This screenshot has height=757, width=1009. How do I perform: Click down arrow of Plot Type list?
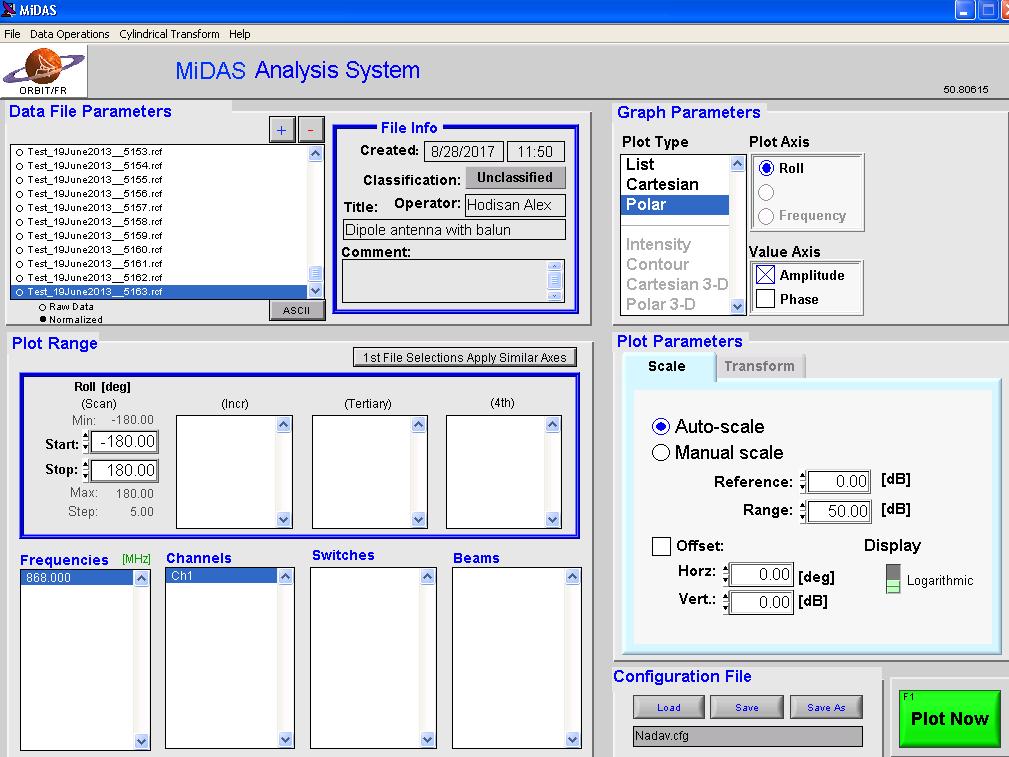point(737,306)
